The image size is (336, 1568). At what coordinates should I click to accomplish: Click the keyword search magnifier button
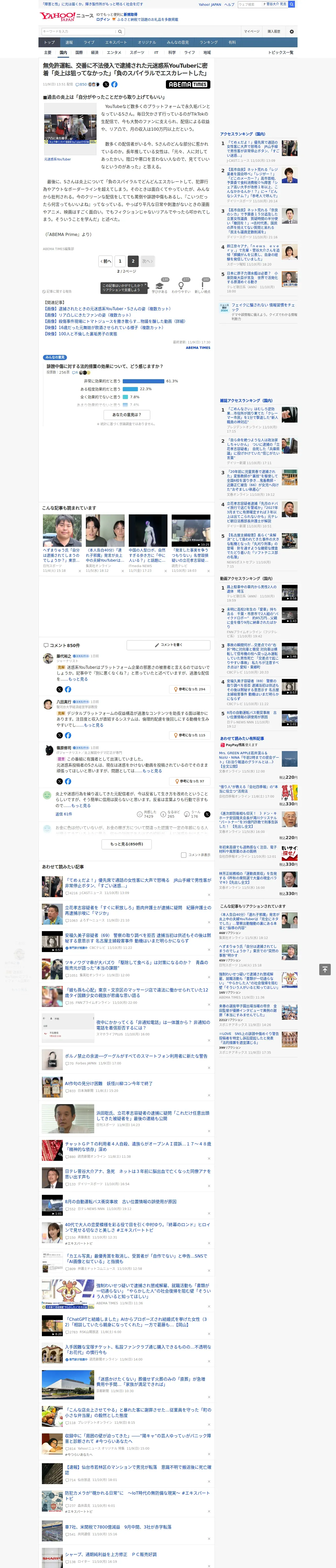pyautogui.click(x=121, y=32)
